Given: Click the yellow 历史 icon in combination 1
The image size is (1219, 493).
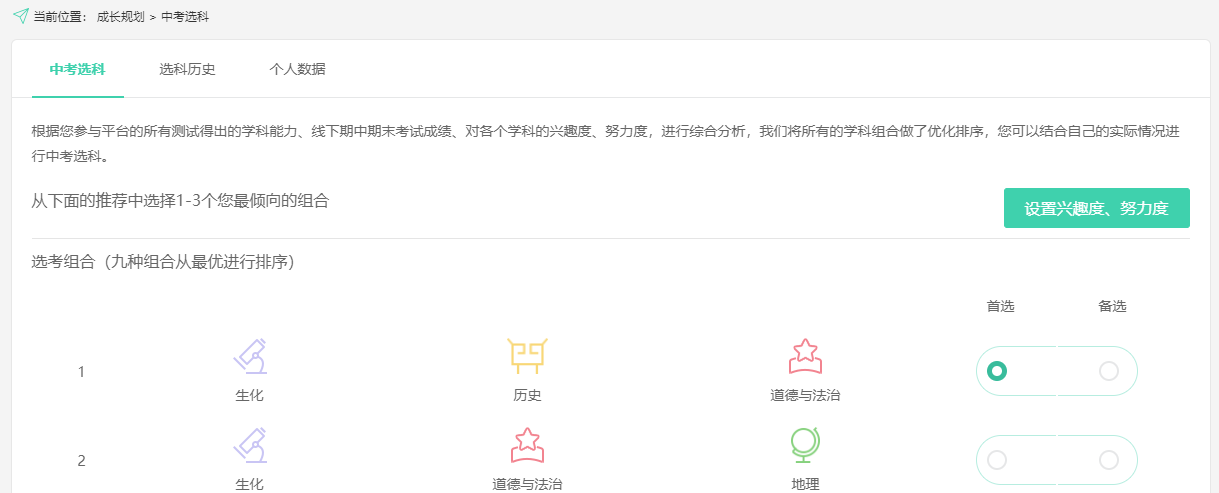Looking at the screenshot, I should [x=527, y=357].
